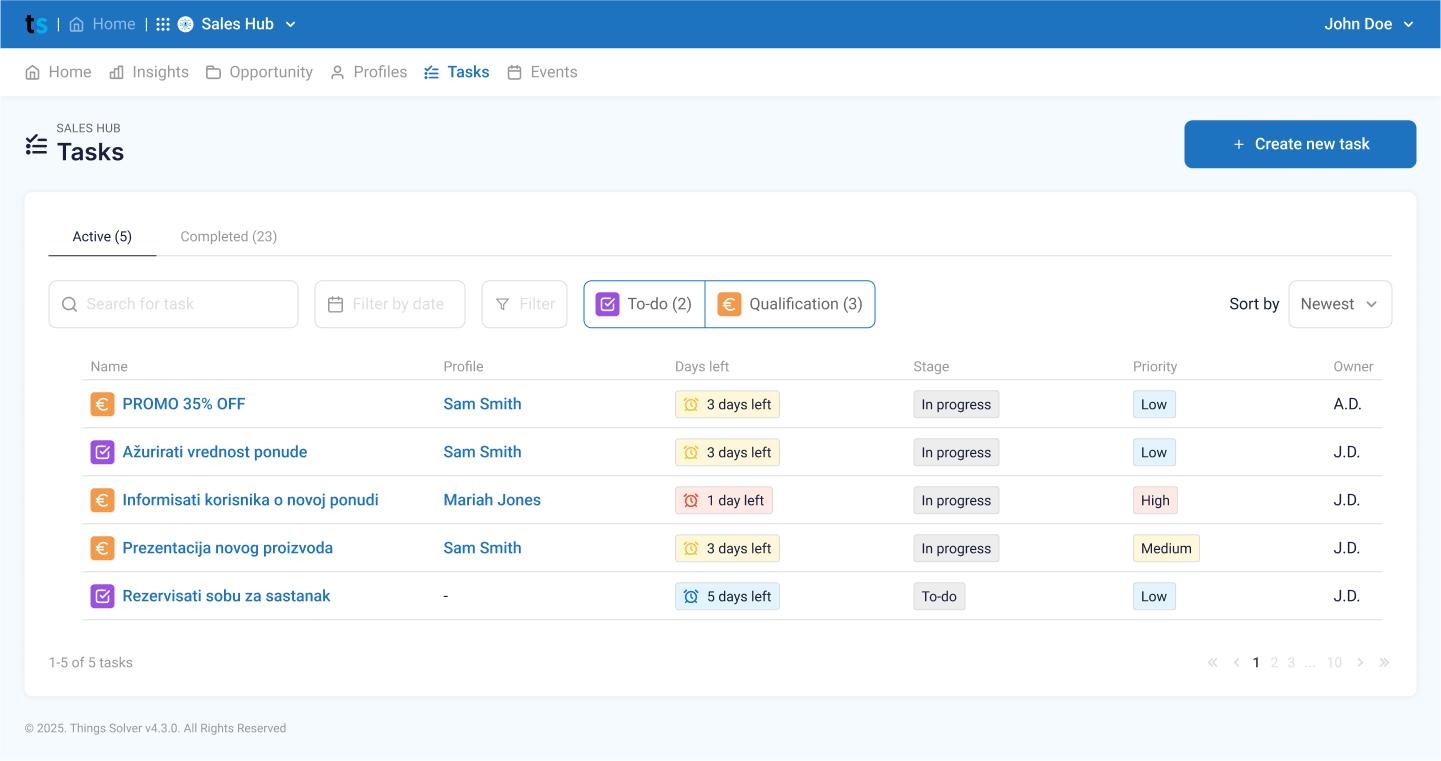Open the John Doe user menu
Screen dimensions: 1441x761
click(1369, 24)
